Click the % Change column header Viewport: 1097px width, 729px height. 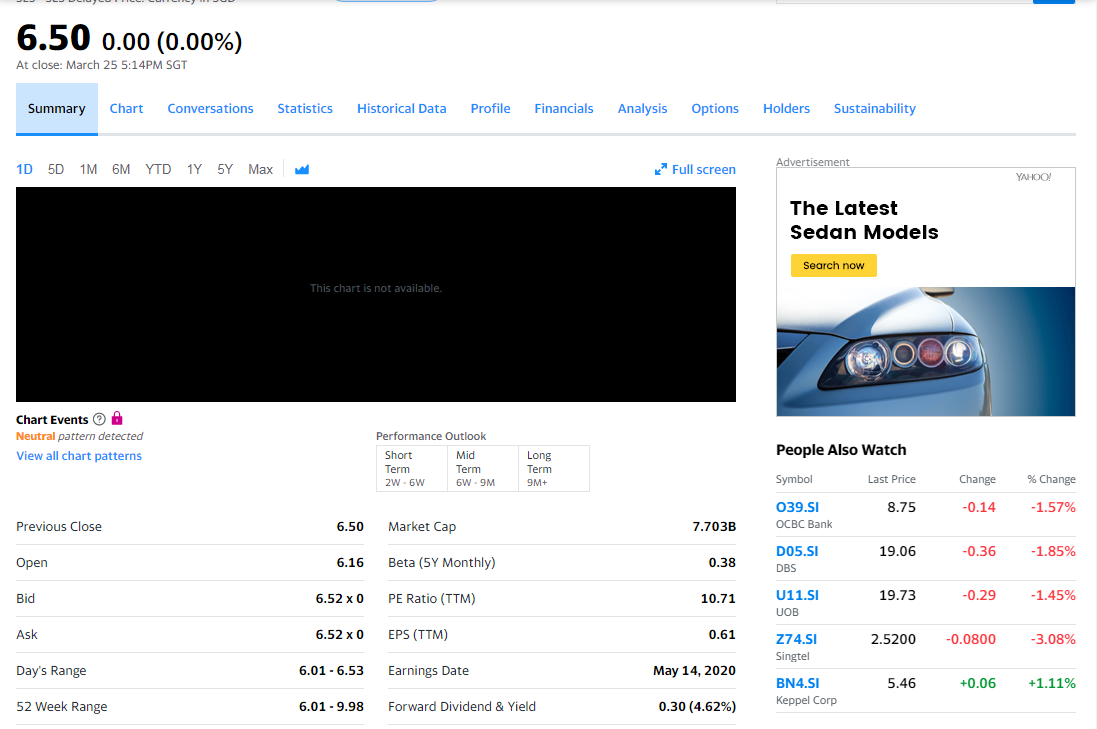click(x=1051, y=479)
